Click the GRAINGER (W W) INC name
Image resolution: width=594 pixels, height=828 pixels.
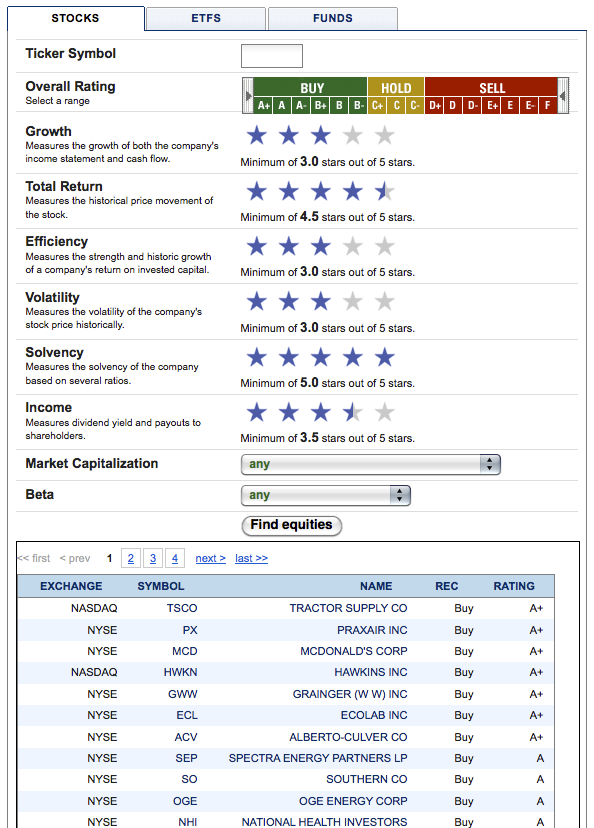(x=350, y=694)
